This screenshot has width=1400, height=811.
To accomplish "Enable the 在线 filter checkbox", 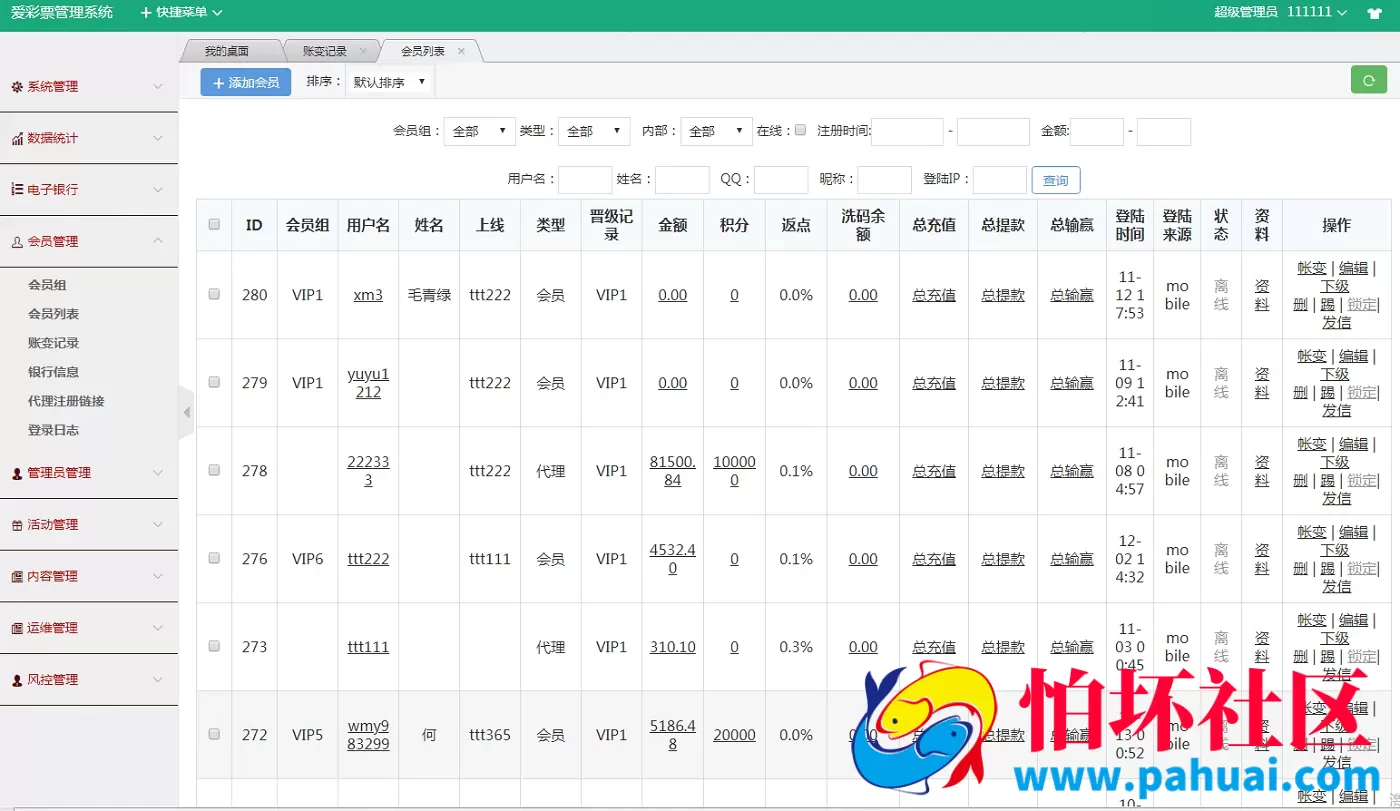I will [x=800, y=130].
